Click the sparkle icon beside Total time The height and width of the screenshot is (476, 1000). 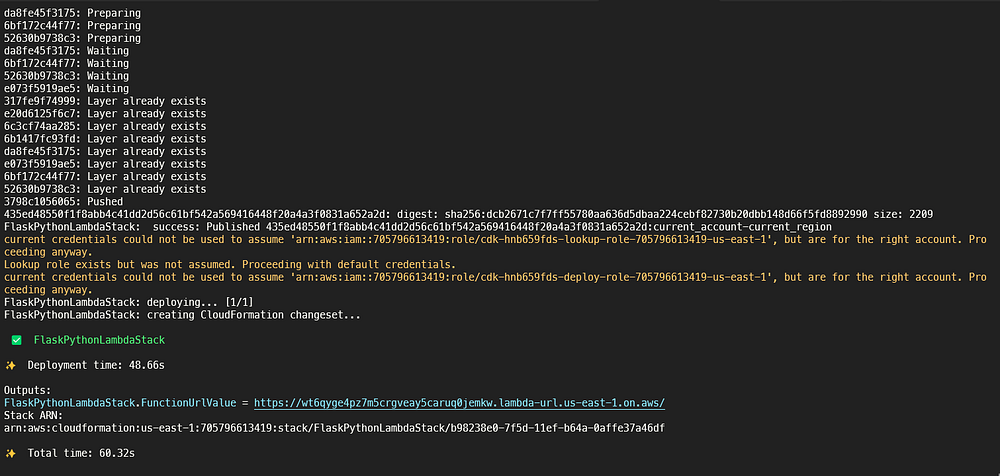point(10,453)
